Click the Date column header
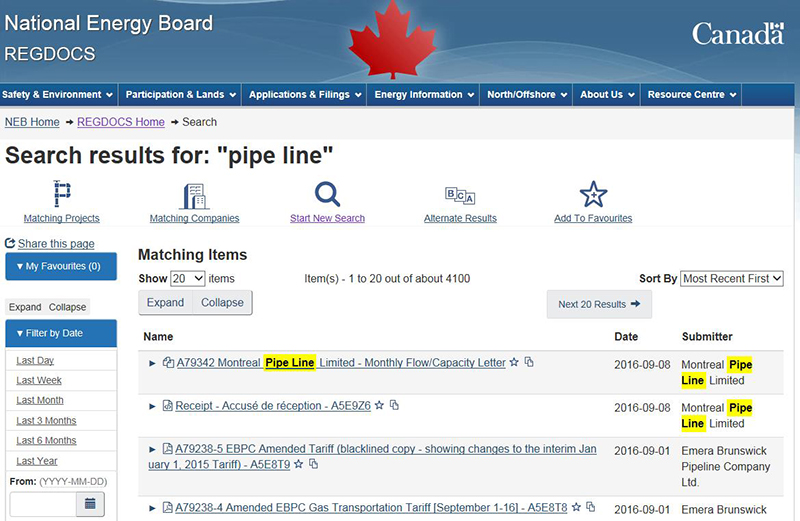The image size is (800, 521). [x=626, y=337]
